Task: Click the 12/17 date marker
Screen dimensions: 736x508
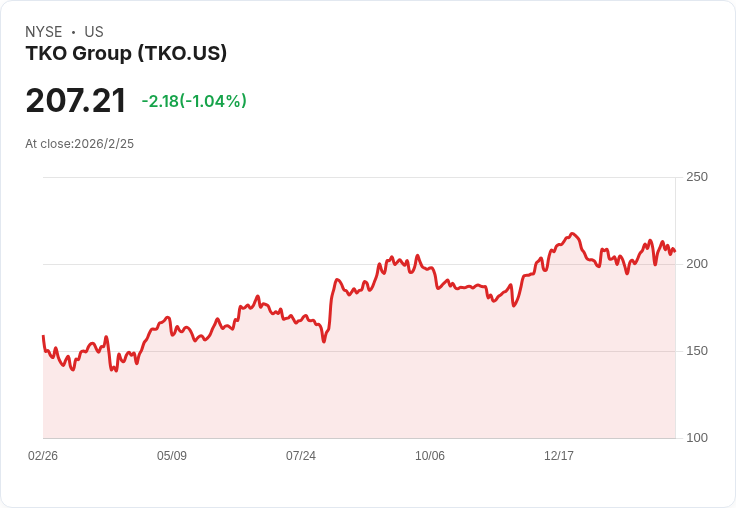Action: coord(559,455)
